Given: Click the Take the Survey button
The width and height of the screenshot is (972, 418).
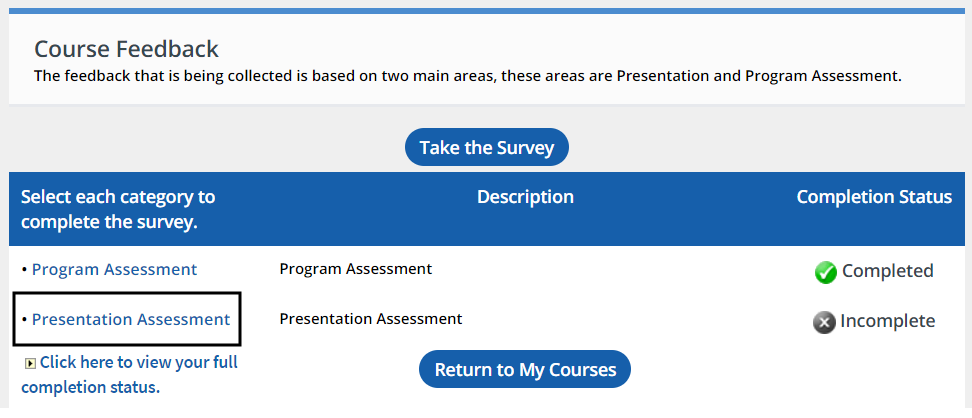Looking at the screenshot, I should click(x=486, y=148).
